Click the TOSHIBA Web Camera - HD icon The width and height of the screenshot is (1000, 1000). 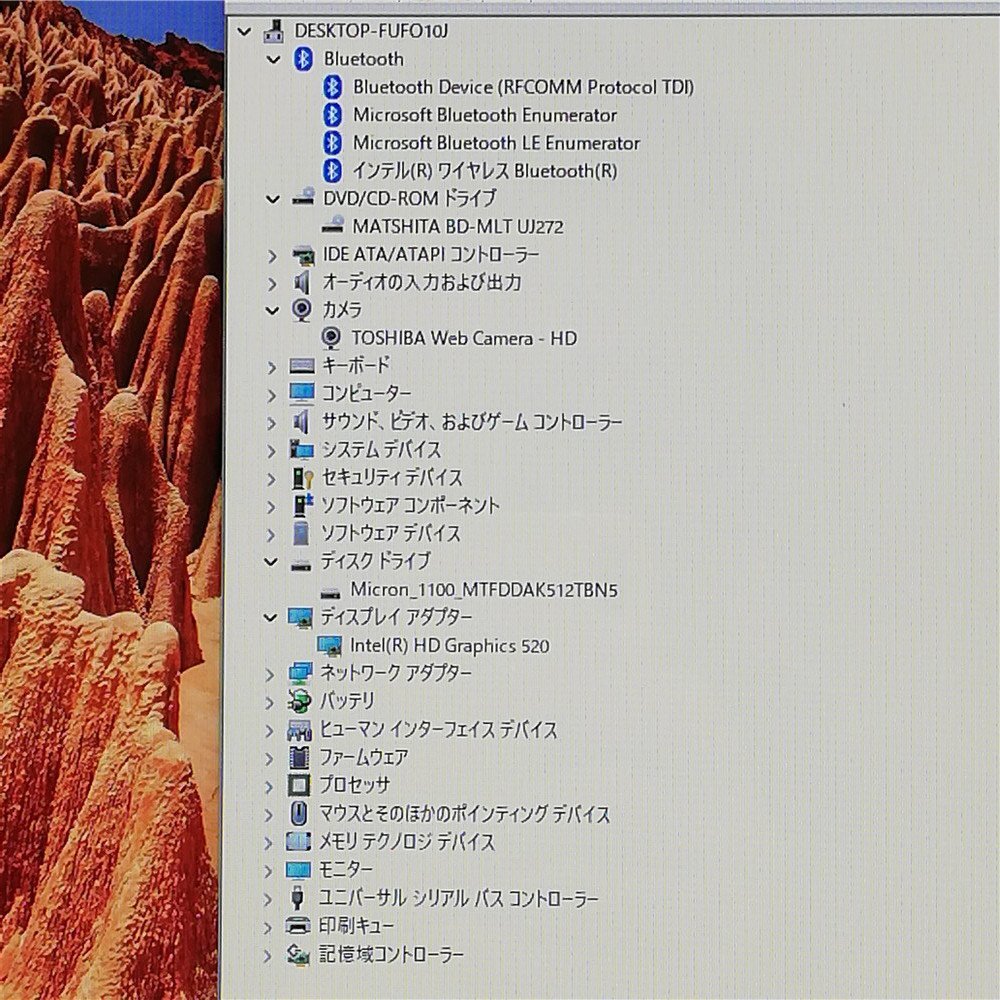click(331, 338)
